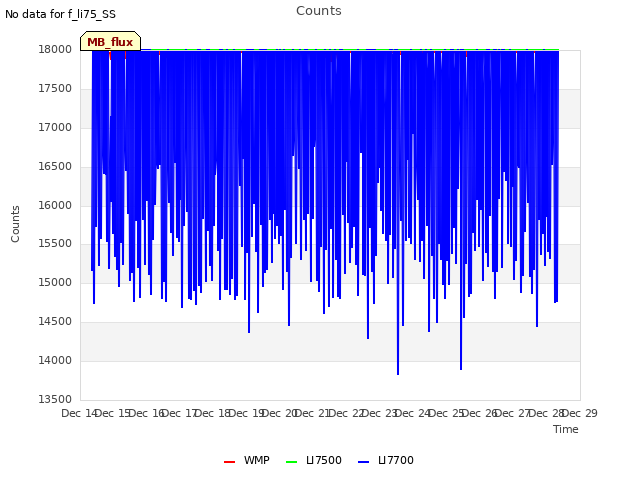
Task: Click the 17500 y-axis tick label
Action: [55, 89]
